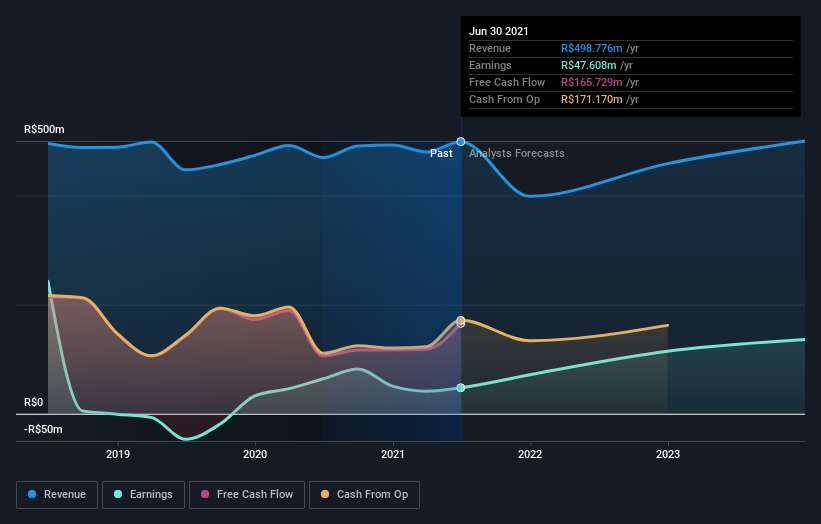Screen dimensions: 821x524
Task: Click the -R$50m y-axis label
Action: (43, 430)
